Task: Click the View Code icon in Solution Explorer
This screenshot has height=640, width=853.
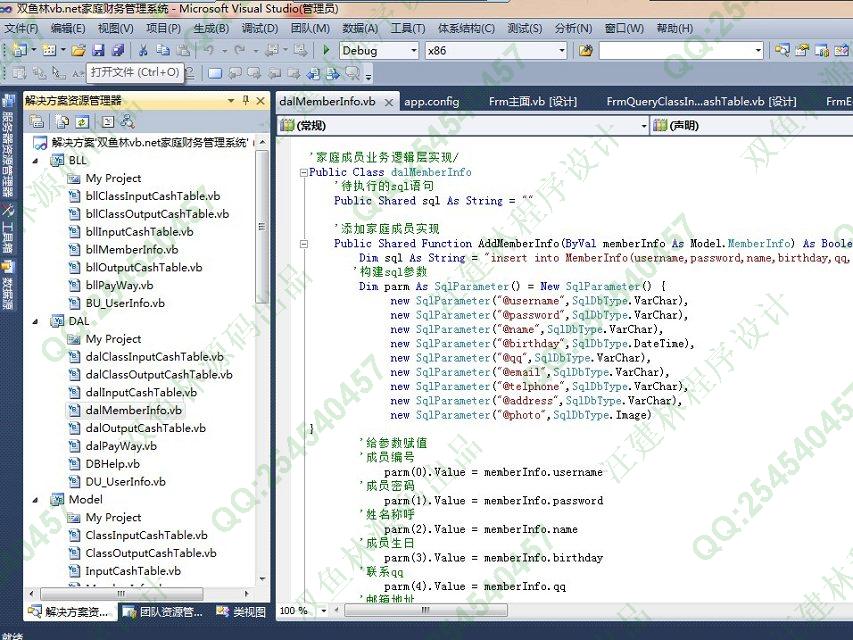Action: point(108,121)
